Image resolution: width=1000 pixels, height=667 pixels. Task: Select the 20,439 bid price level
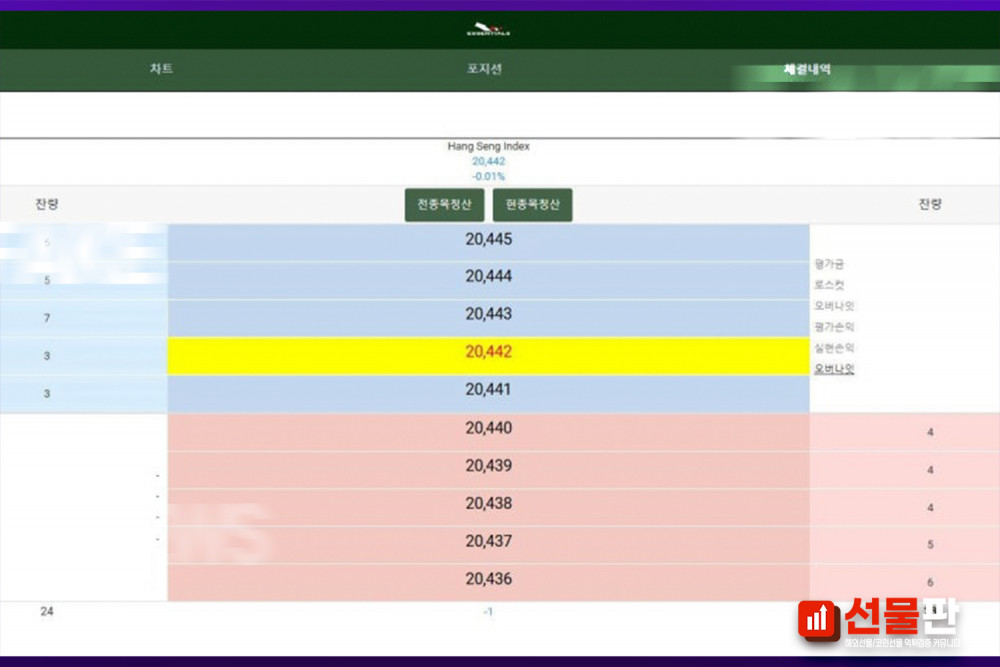488,466
